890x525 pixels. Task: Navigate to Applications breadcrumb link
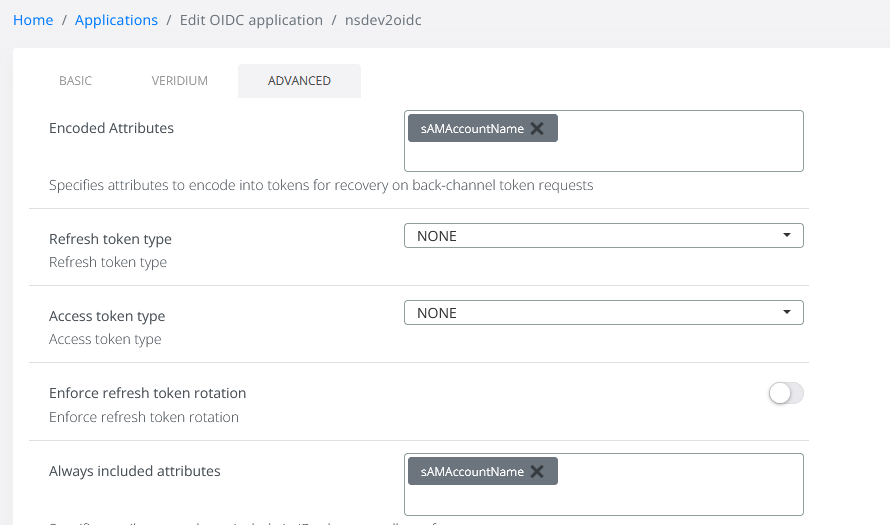coord(117,20)
